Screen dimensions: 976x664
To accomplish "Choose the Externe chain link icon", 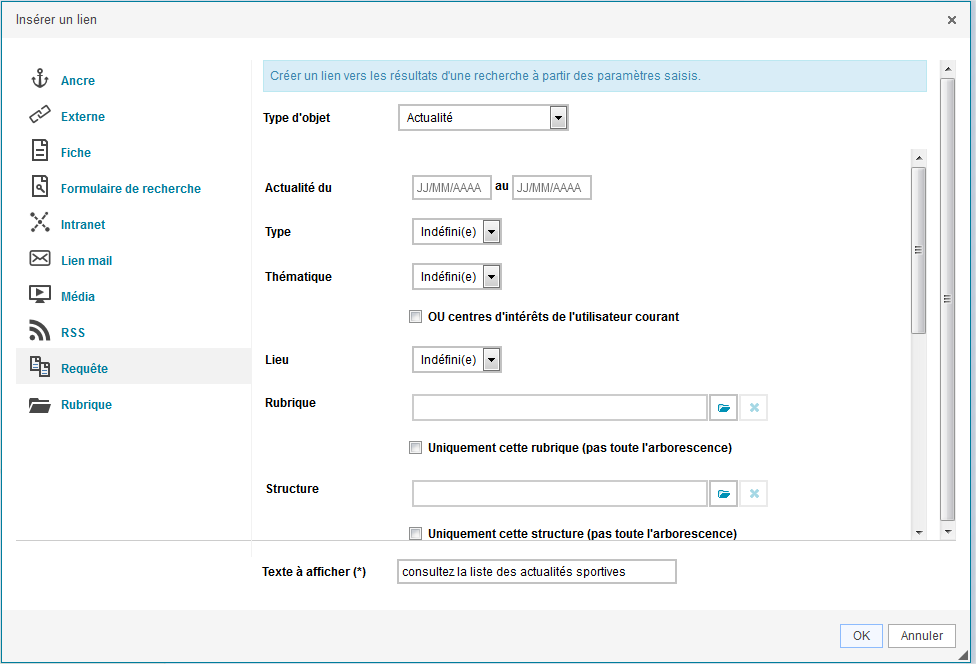I will coord(40,115).
